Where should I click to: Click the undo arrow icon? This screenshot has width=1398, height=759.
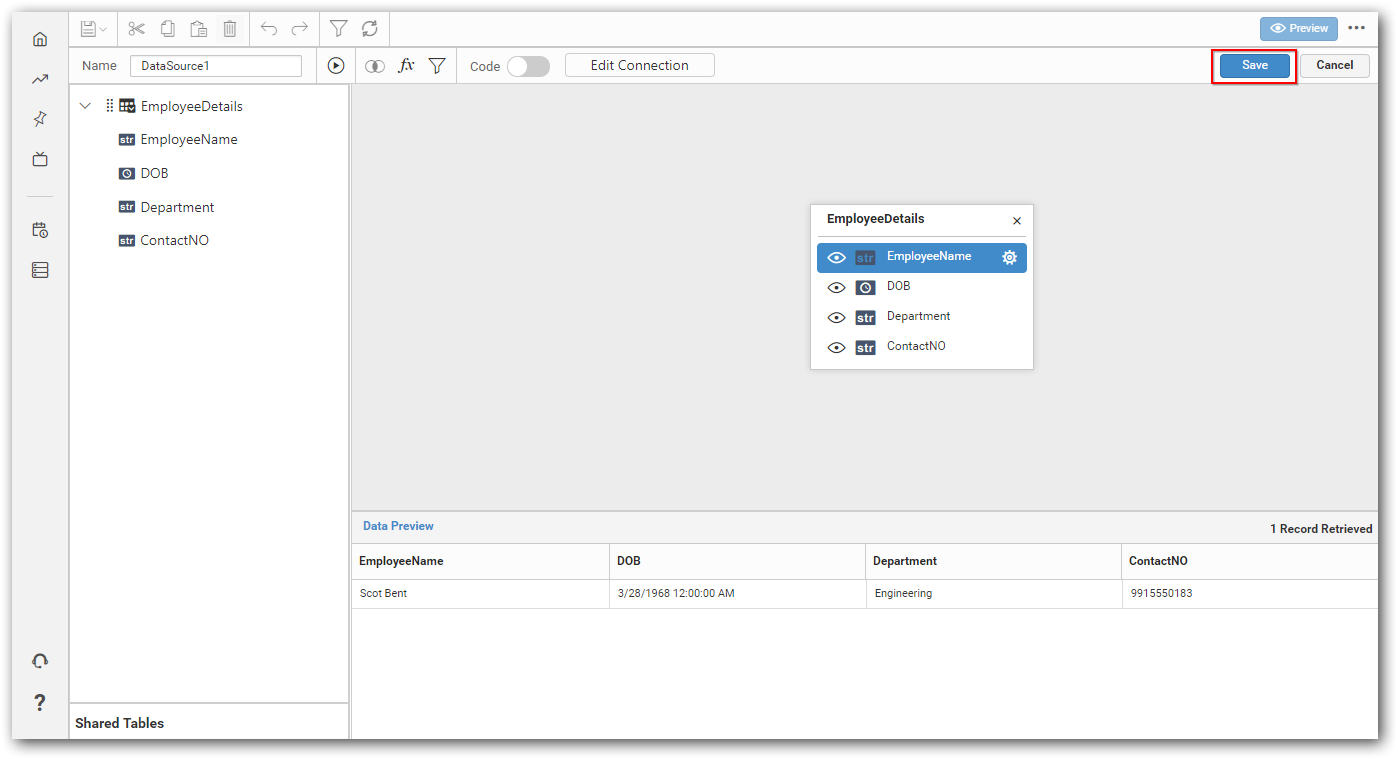pyautogui.click(x=268, y=29)
